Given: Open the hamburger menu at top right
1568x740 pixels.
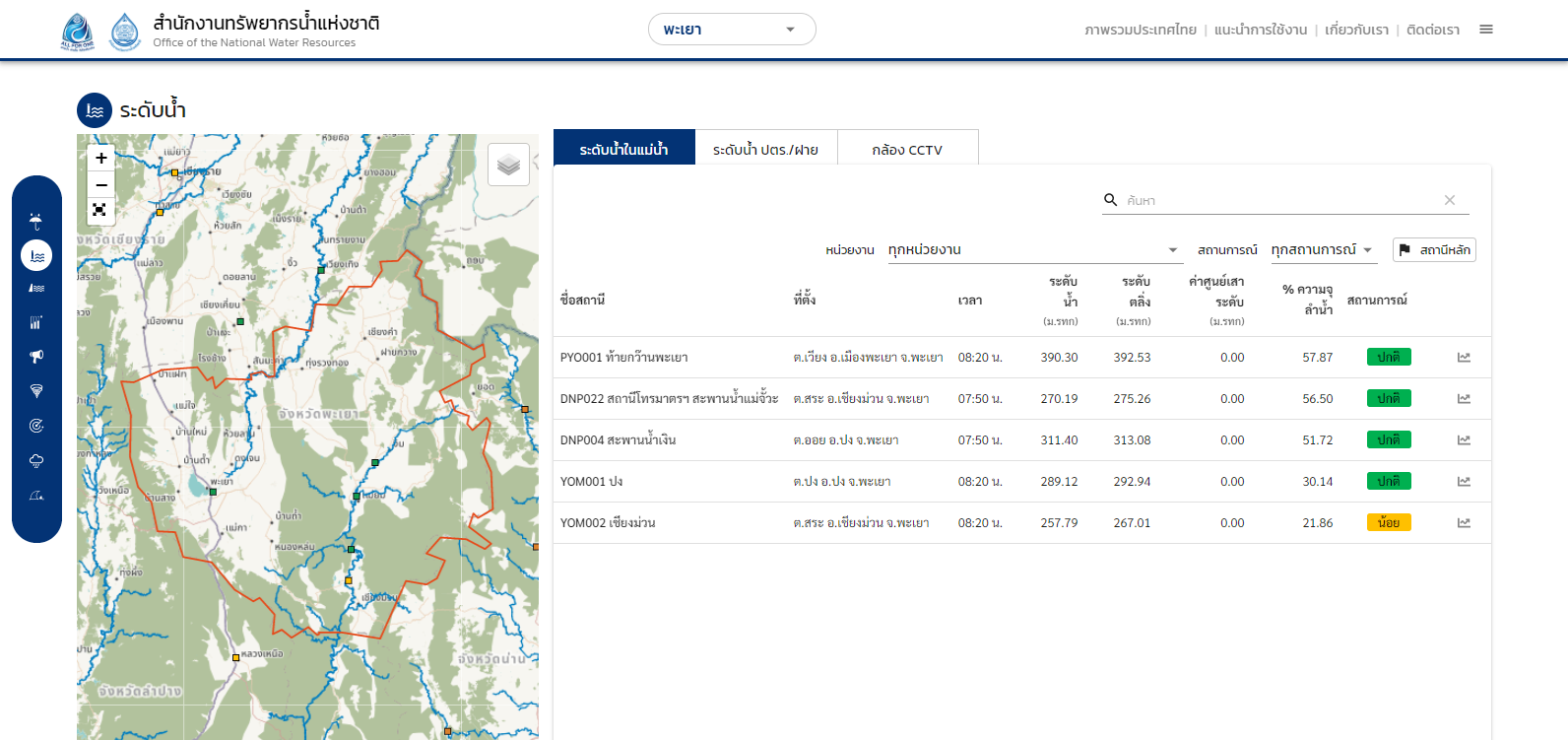Looking at the screenshot, I should pyautogui.click(x=1486, y=30).
